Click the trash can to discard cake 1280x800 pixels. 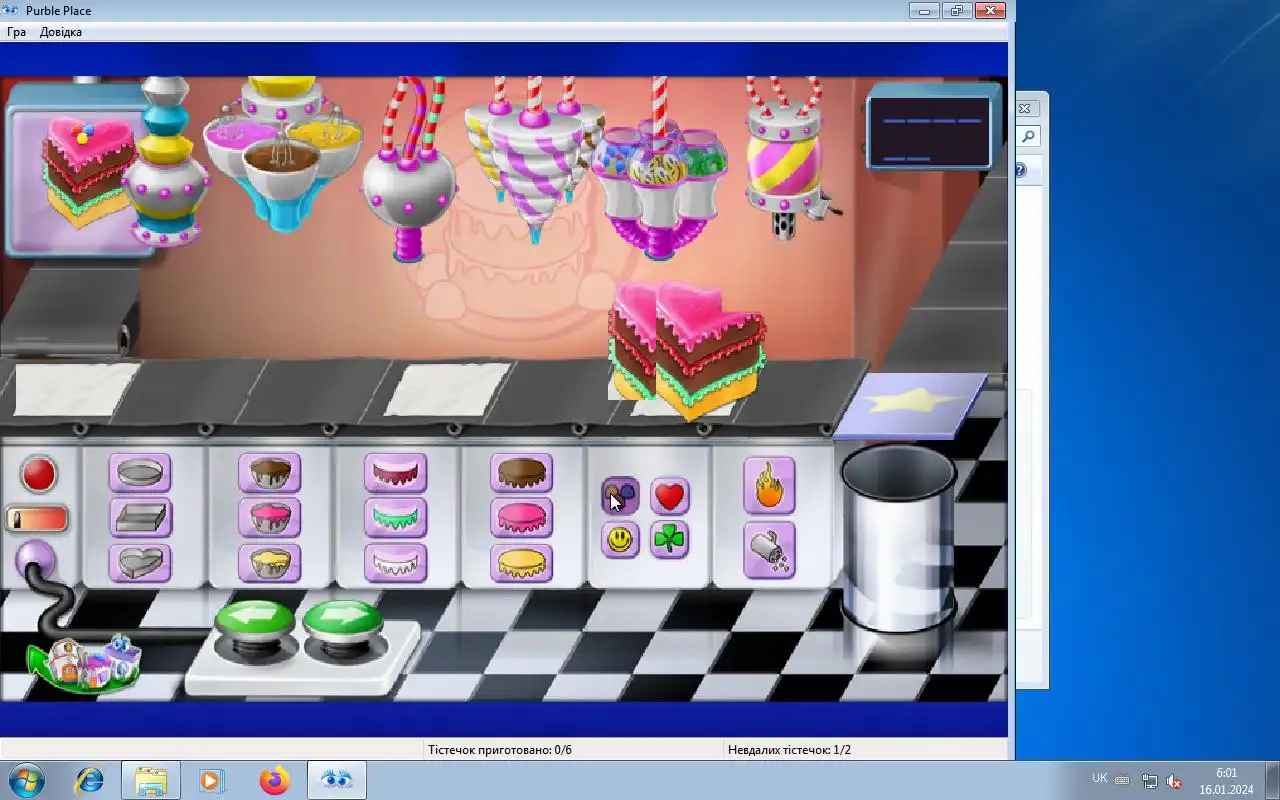tap(898, 538)
